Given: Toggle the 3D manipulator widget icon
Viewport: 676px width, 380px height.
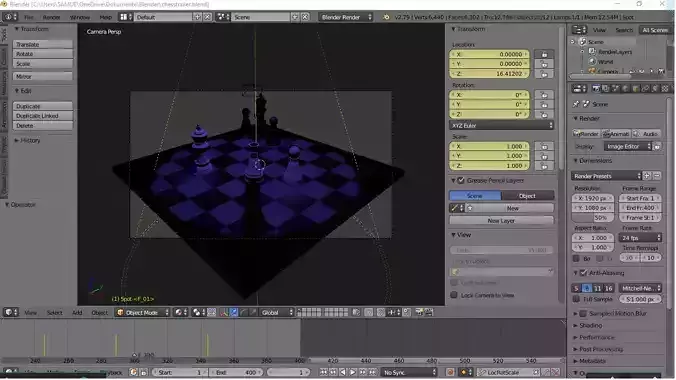Looking at the screenshot, I should [224, 313].
